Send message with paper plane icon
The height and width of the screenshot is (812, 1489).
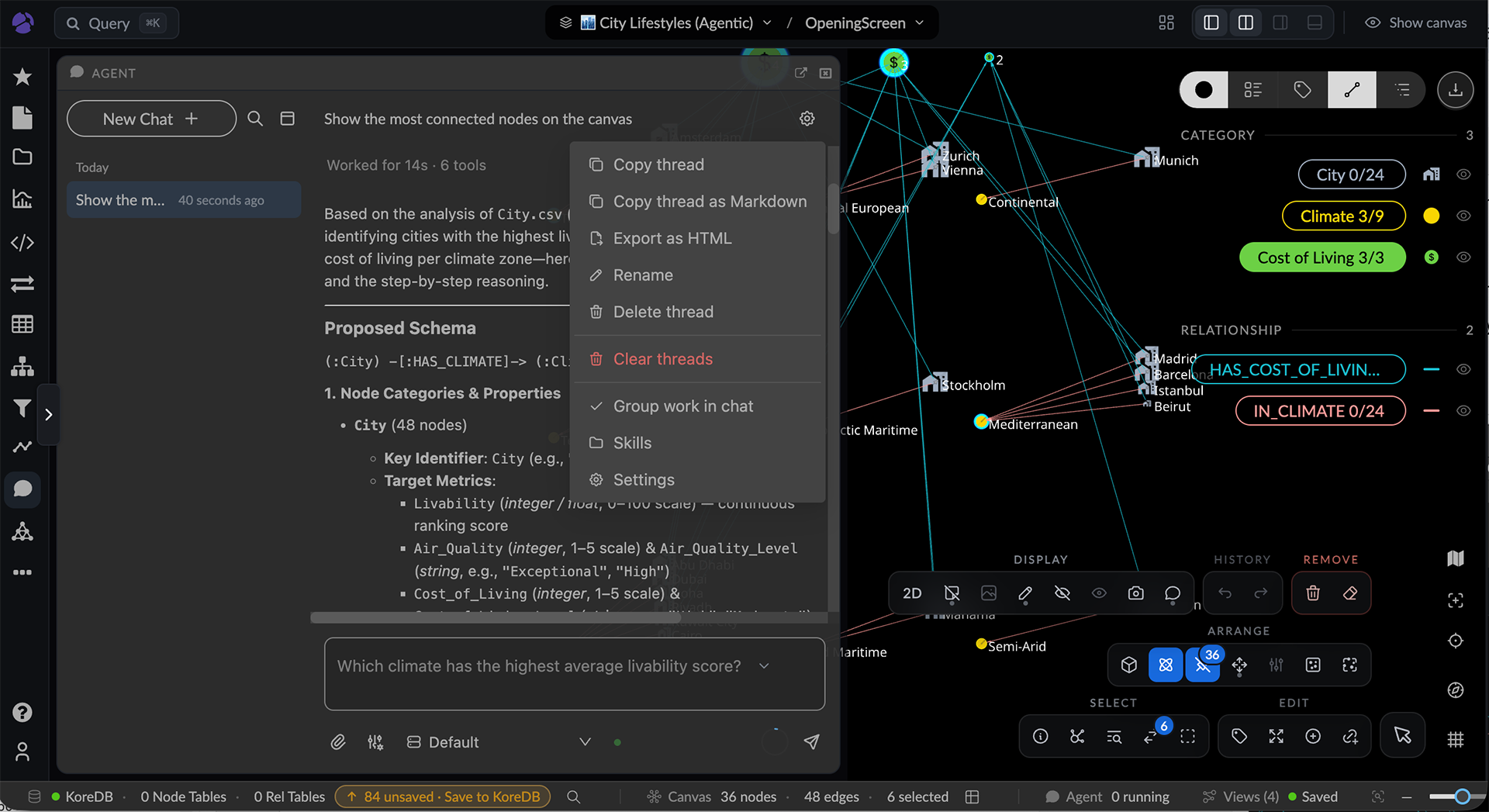(x=811, y=742)
